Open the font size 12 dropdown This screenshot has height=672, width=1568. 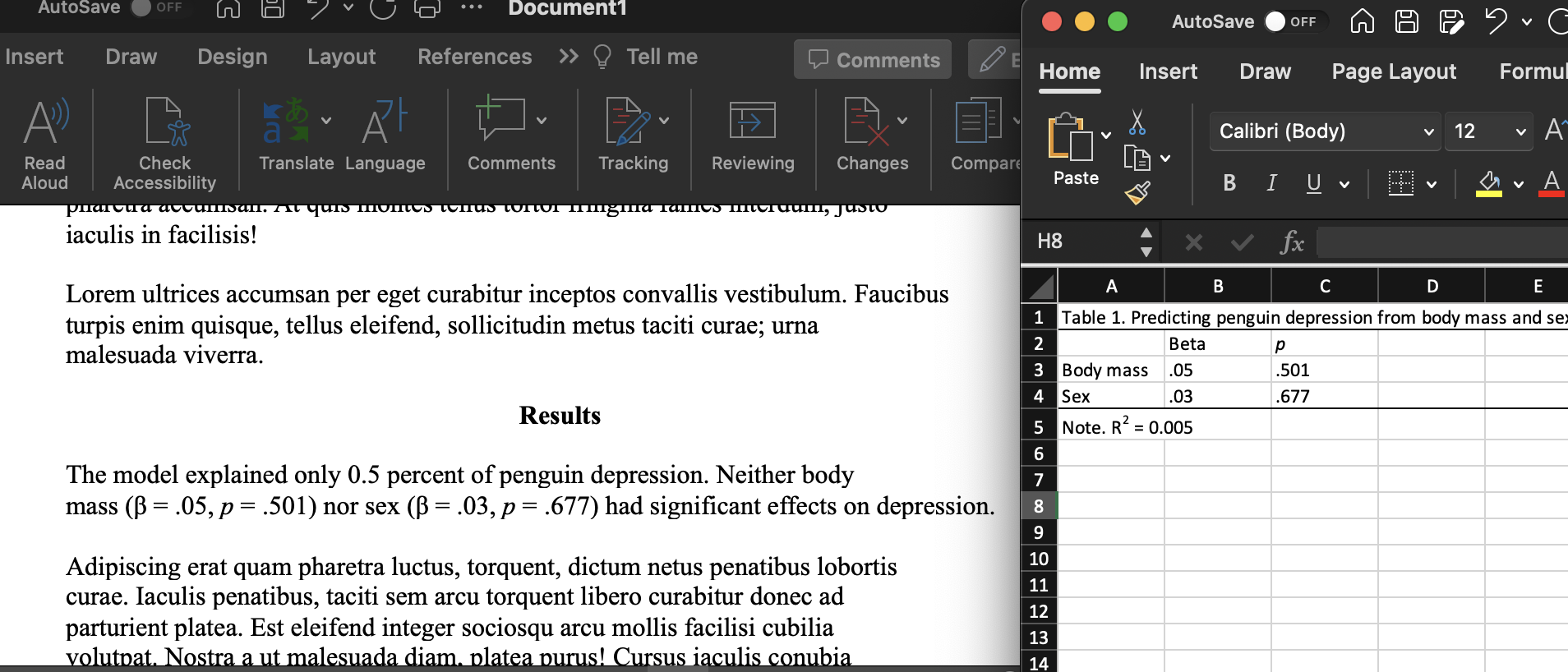[1520, 132]
